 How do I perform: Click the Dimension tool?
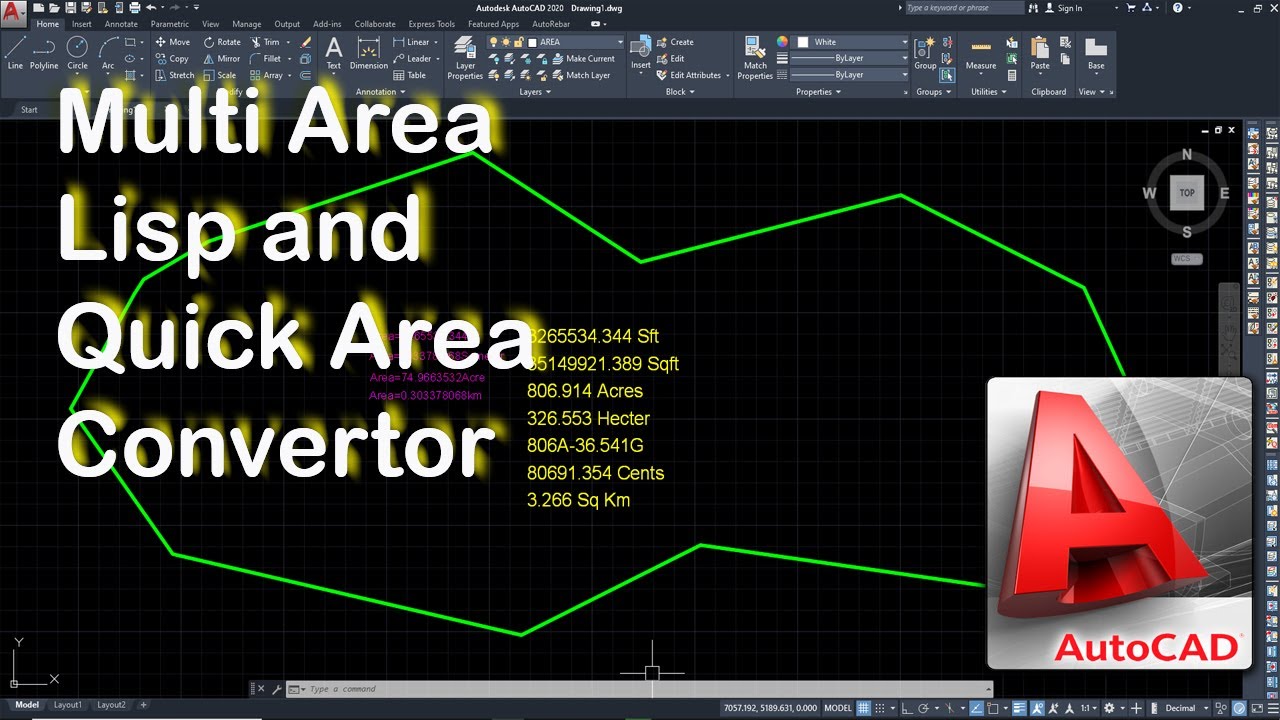369,53
